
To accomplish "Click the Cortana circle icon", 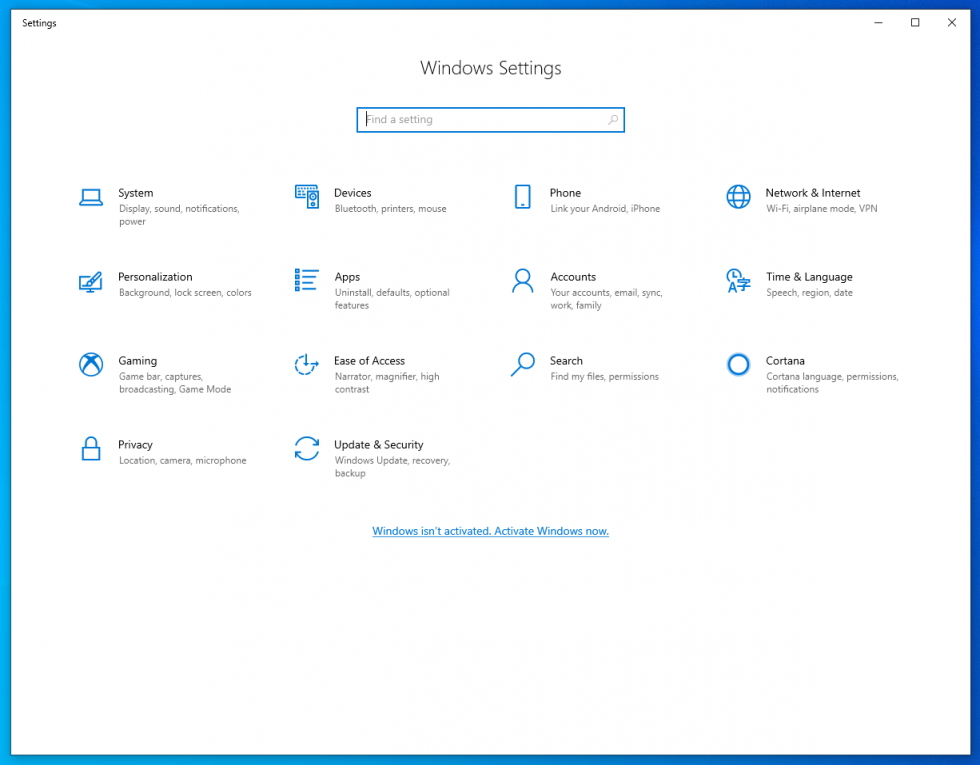I will [738, 364].
